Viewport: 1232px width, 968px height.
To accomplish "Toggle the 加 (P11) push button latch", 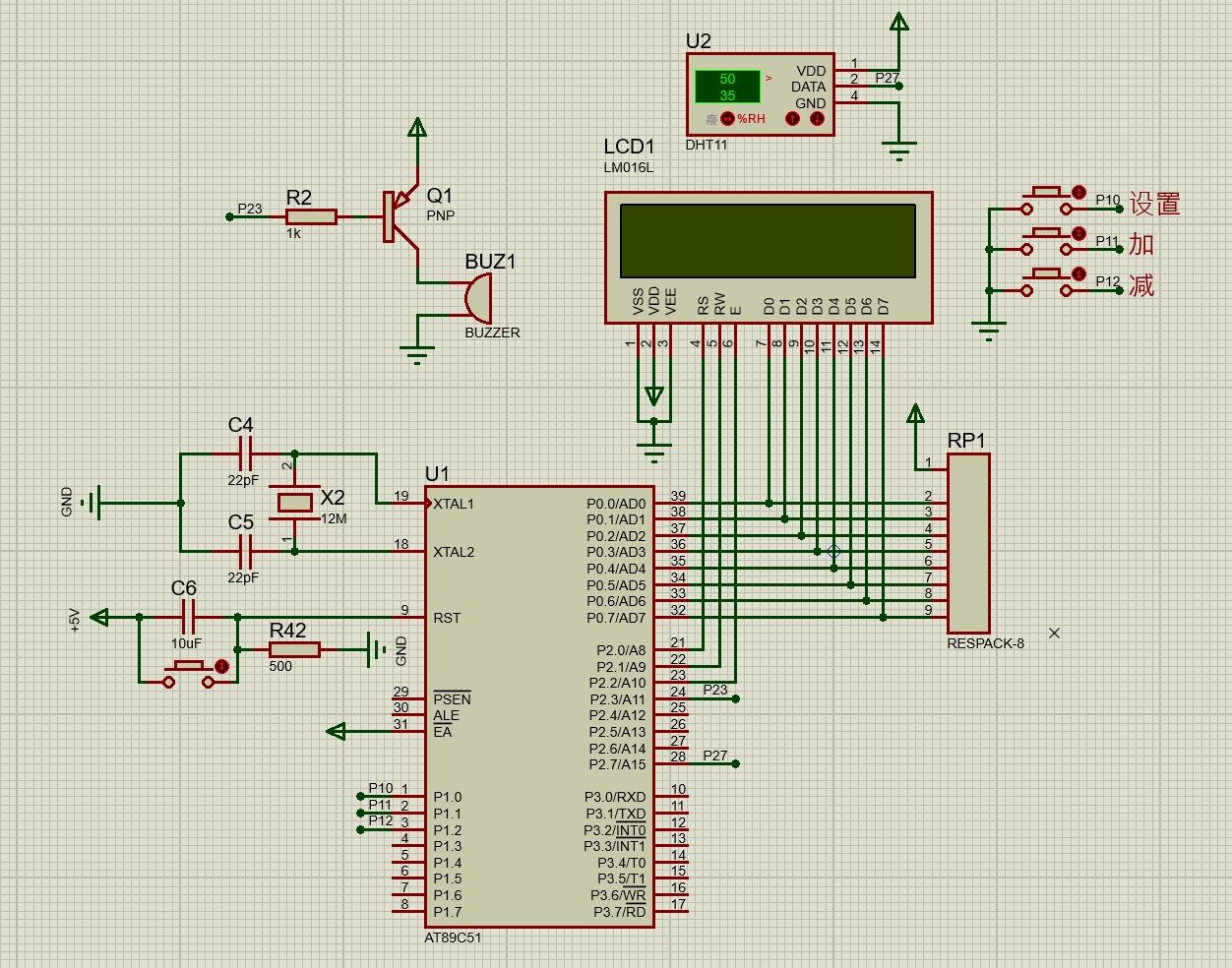I will pos(1078,234).
